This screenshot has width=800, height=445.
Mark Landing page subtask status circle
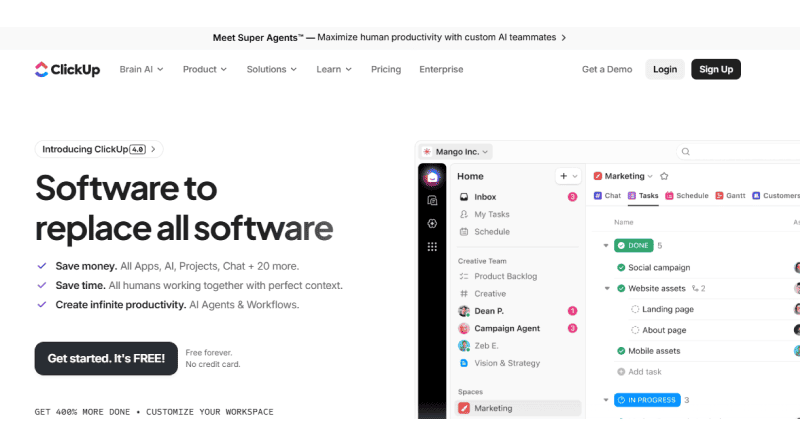[x=635, y=309]
